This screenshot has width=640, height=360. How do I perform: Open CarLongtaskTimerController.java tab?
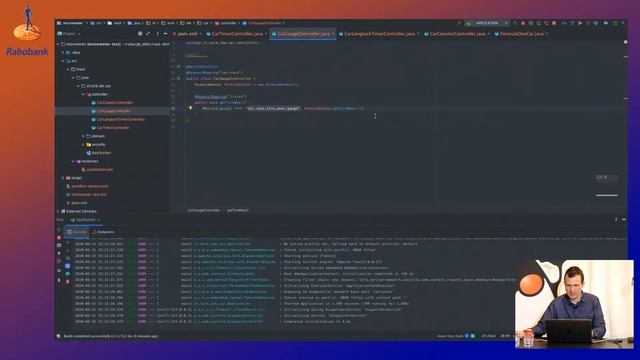click(x=379, y=34)
